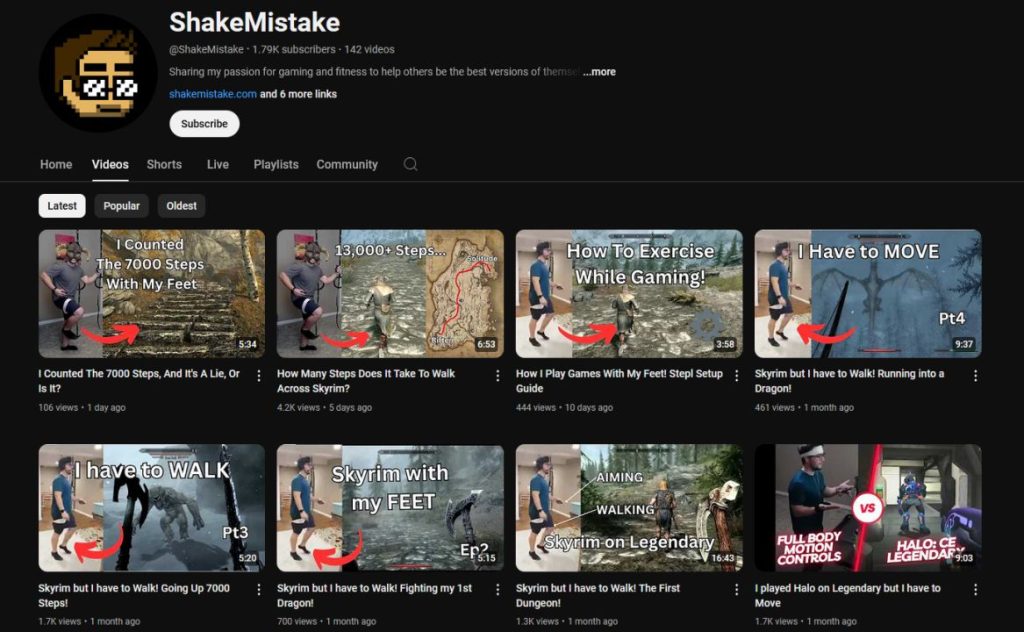
Task: Click '4.2K views • 5 days ago' text
Action: tap(325, 407)
